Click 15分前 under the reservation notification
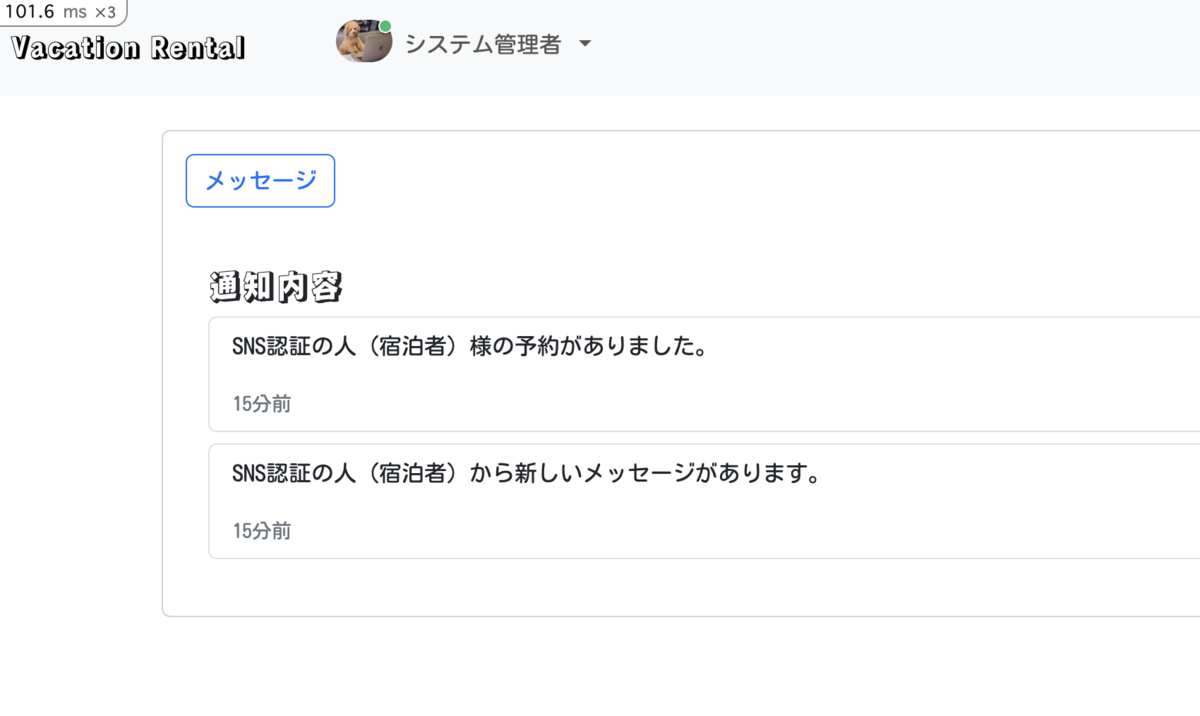Screen dimensions: 1200x716 260,404
